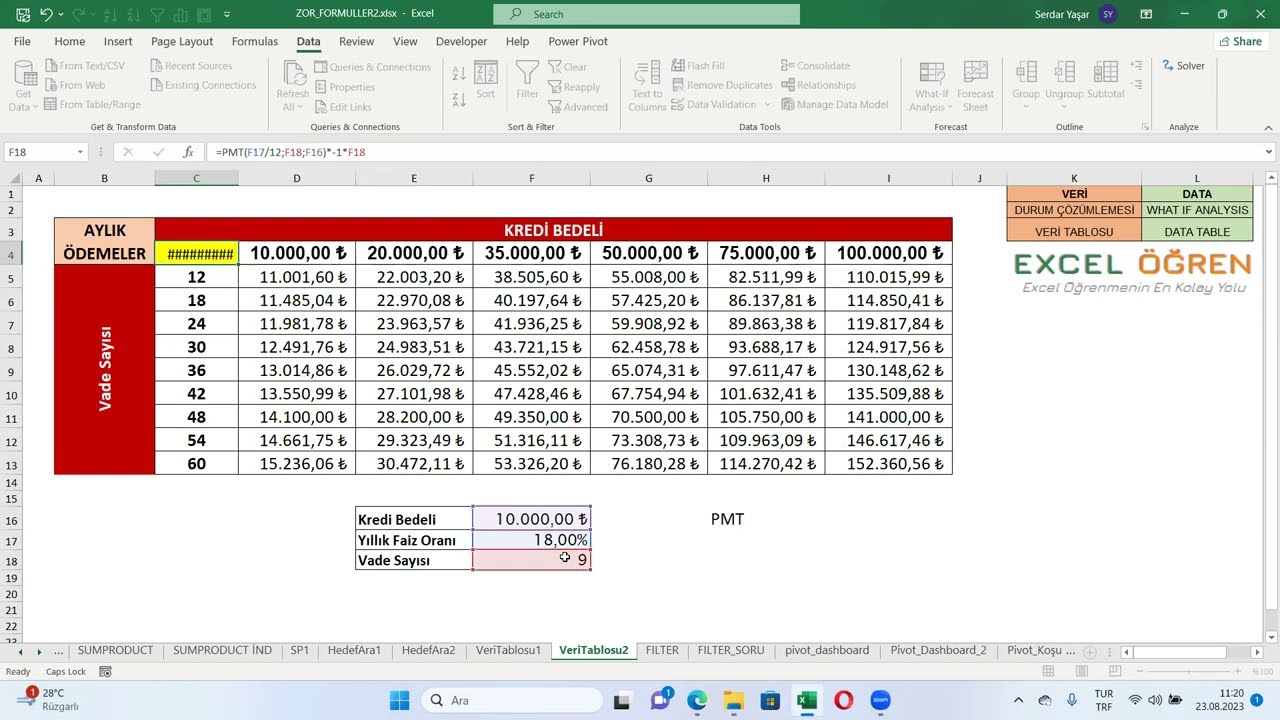Click the Consolidate button
1280x720 pixels.
point(815,66)
